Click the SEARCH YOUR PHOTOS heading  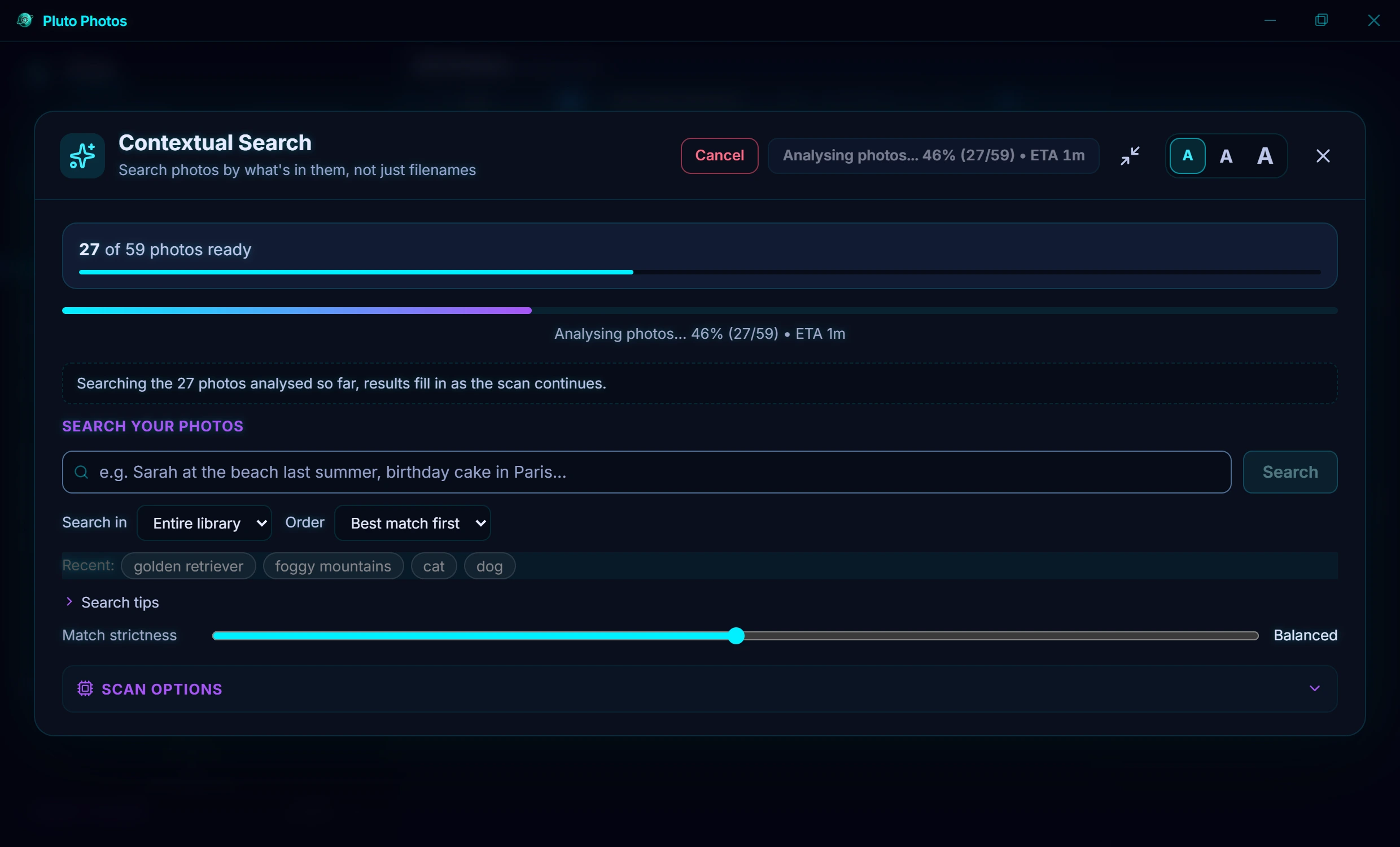(x=153, y=426)
